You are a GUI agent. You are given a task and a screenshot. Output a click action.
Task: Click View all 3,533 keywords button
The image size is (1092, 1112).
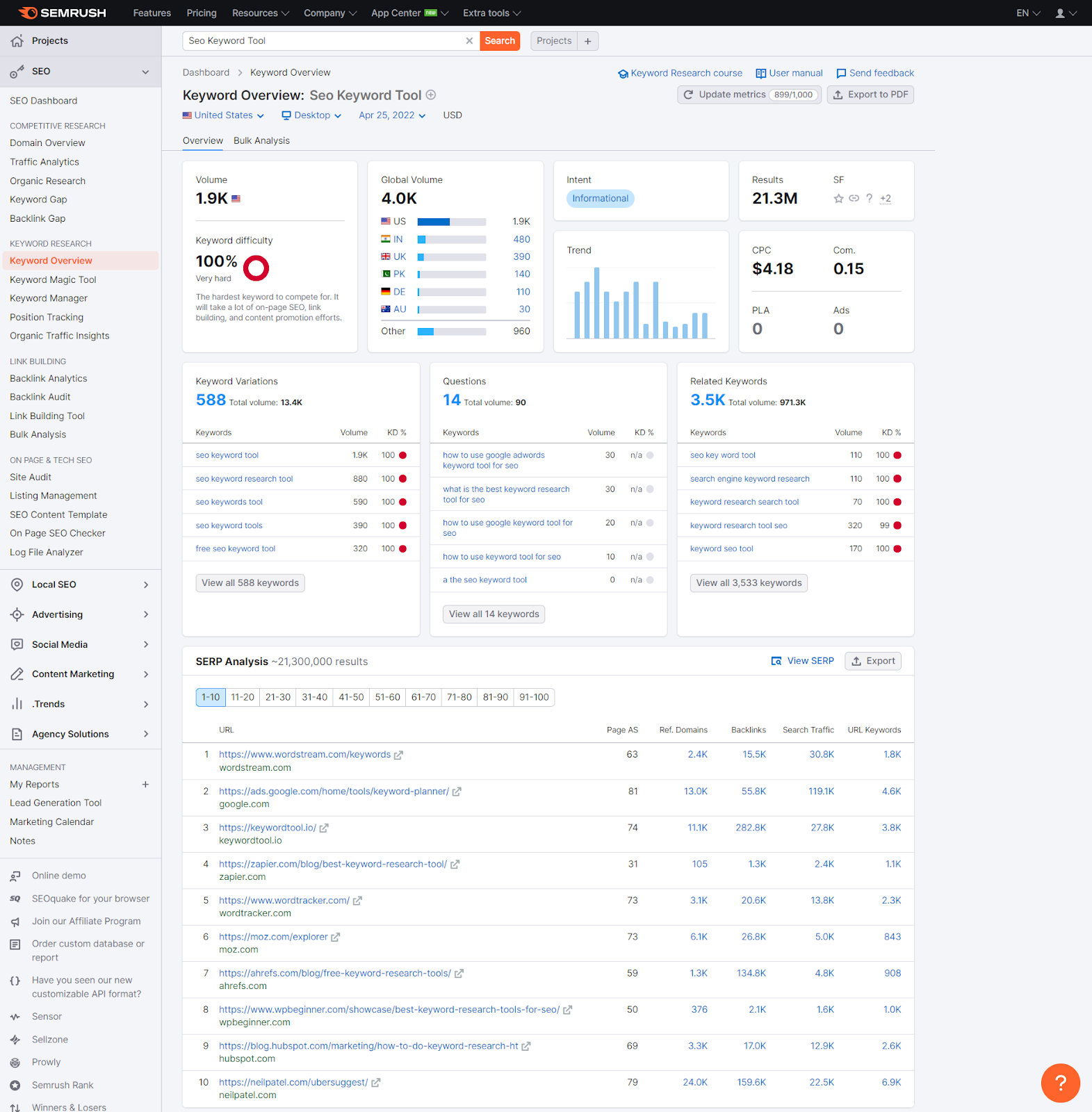[749, 583]
